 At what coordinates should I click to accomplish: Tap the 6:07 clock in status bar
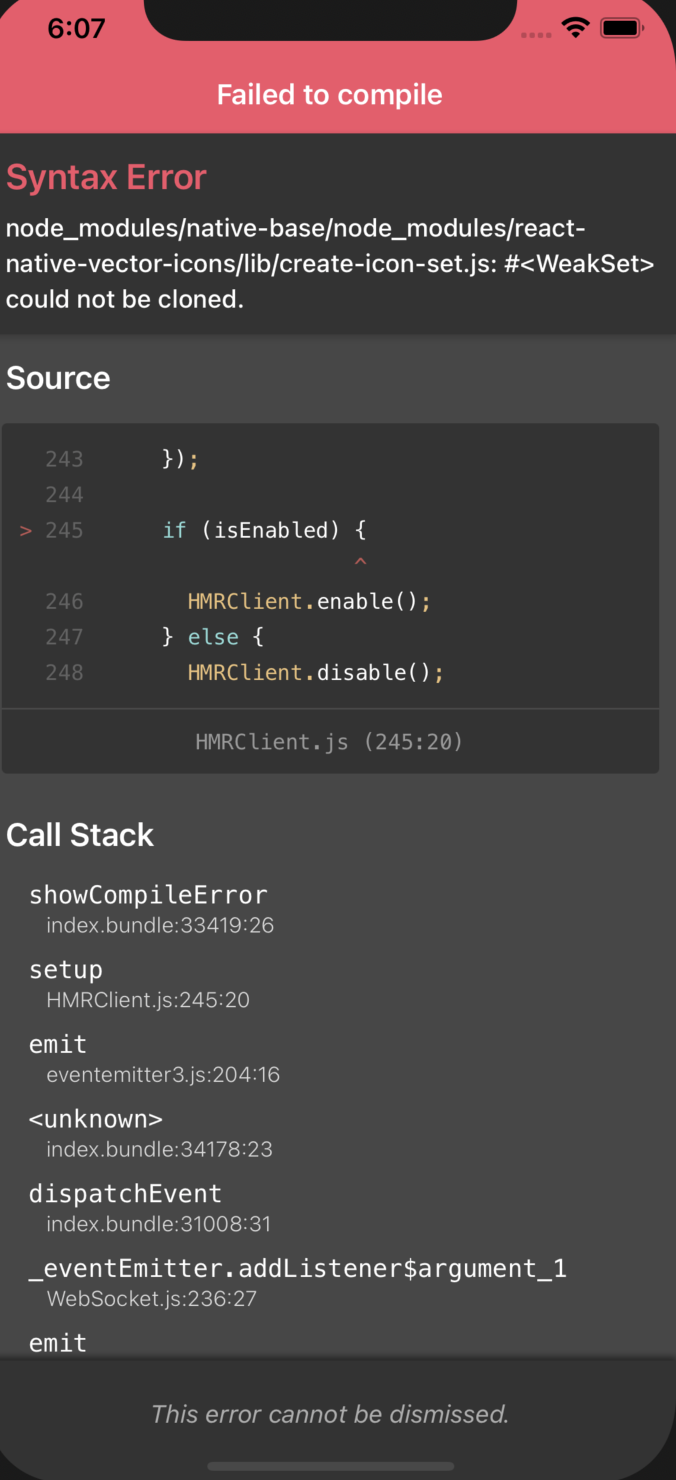coord(77,28)
